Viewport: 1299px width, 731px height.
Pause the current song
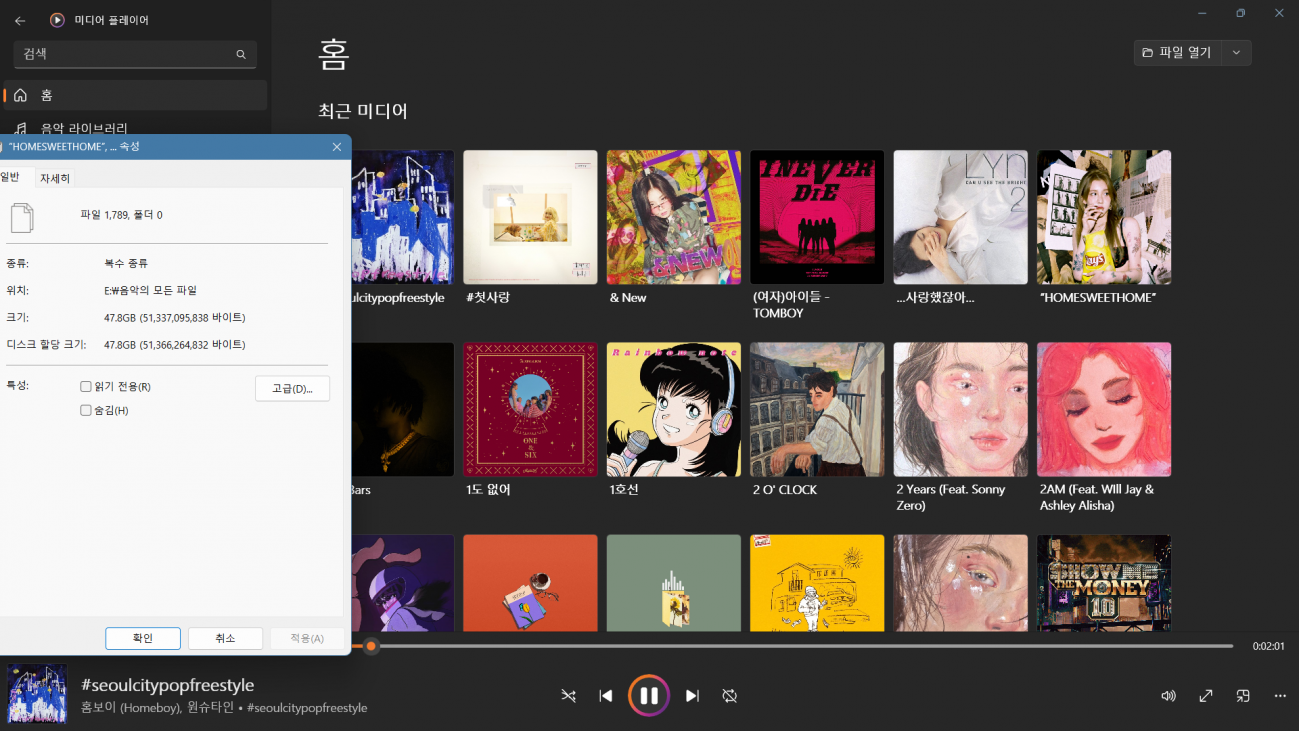649,696
